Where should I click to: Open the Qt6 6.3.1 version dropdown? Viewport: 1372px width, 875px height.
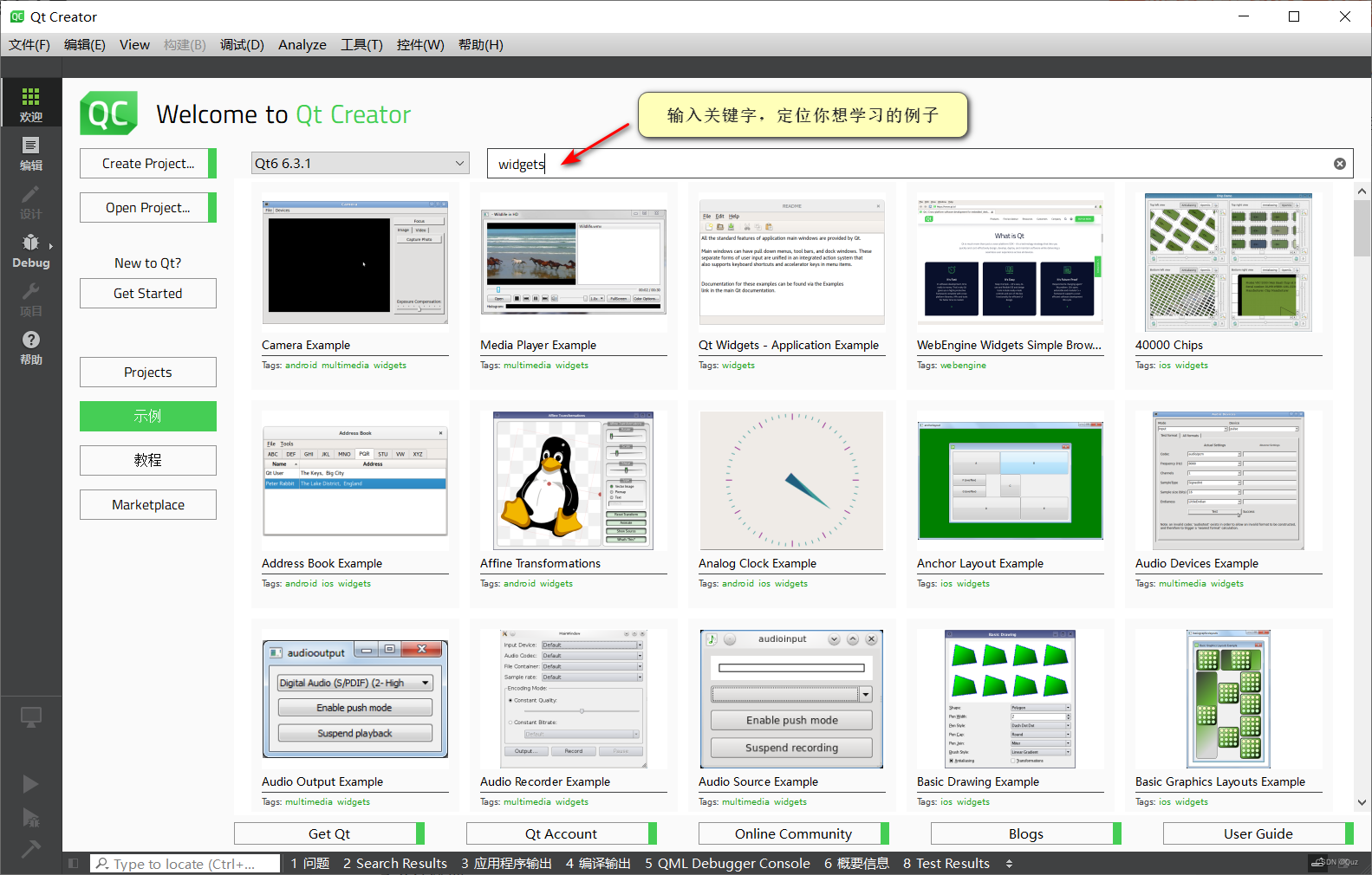(361, 163)
